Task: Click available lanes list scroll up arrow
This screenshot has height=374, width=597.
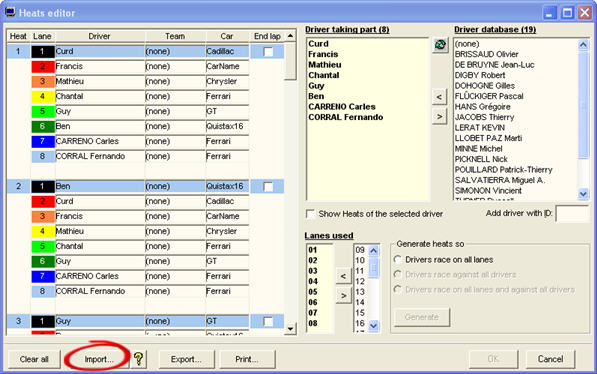Action: pyautogui.click(x=374, y=251)
